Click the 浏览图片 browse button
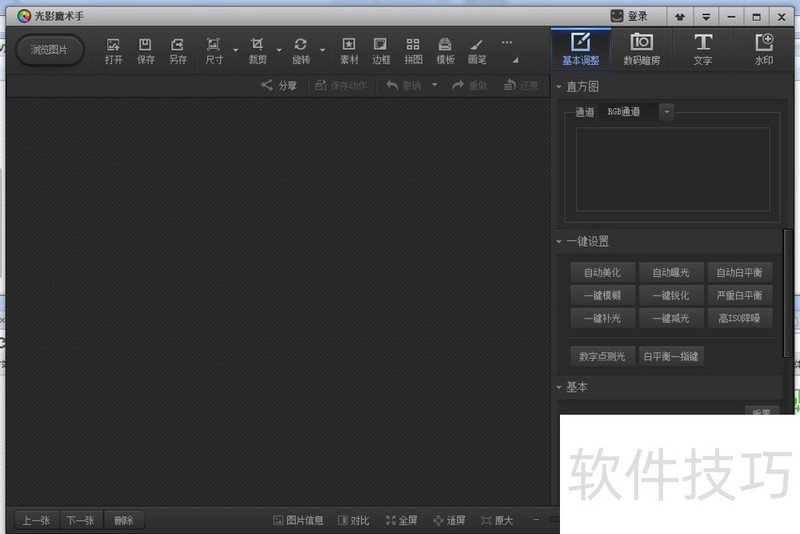Image resolution: width=800 pixels, height=534 pixels. point(49,49)
